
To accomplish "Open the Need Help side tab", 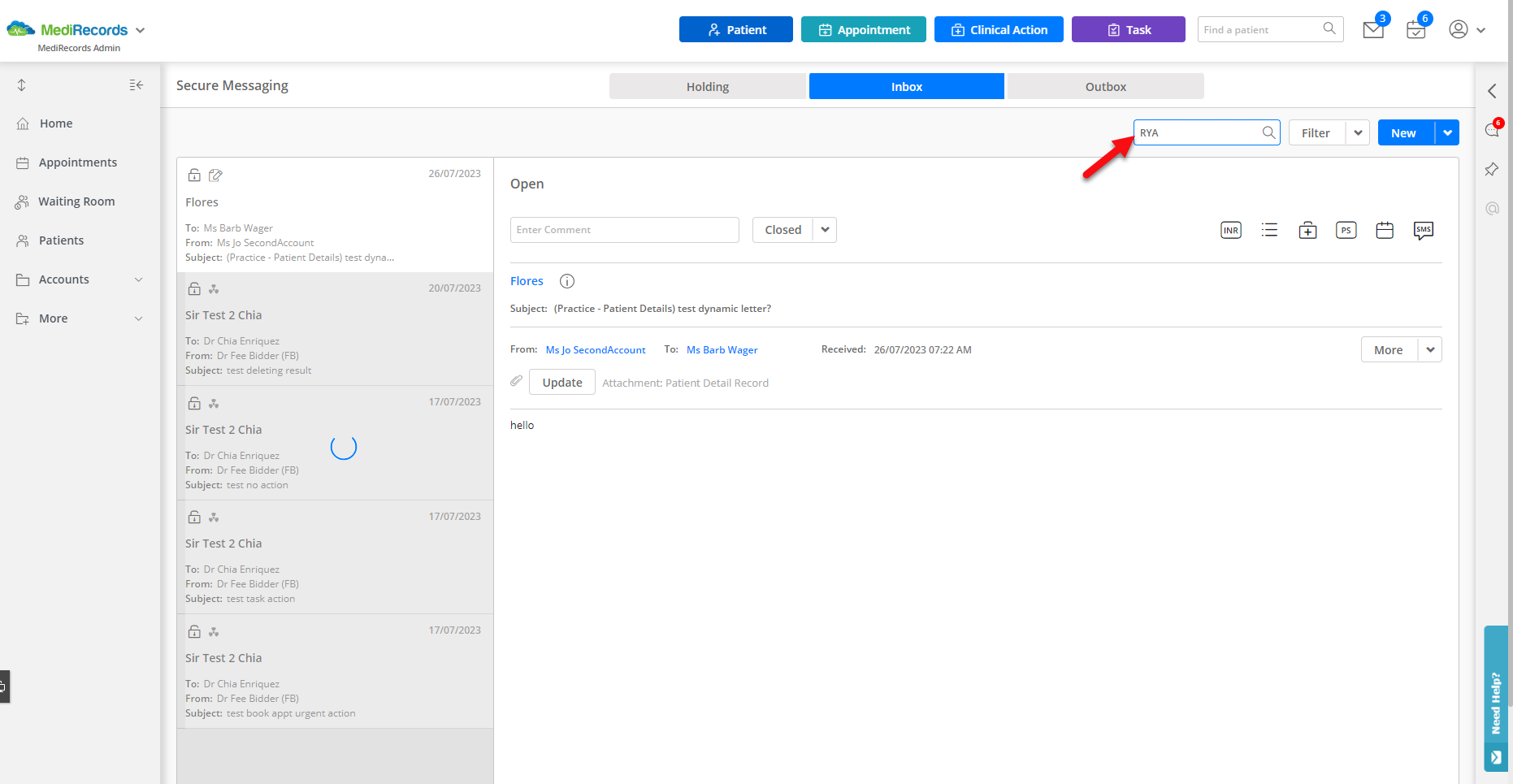I will point(1496,698).
